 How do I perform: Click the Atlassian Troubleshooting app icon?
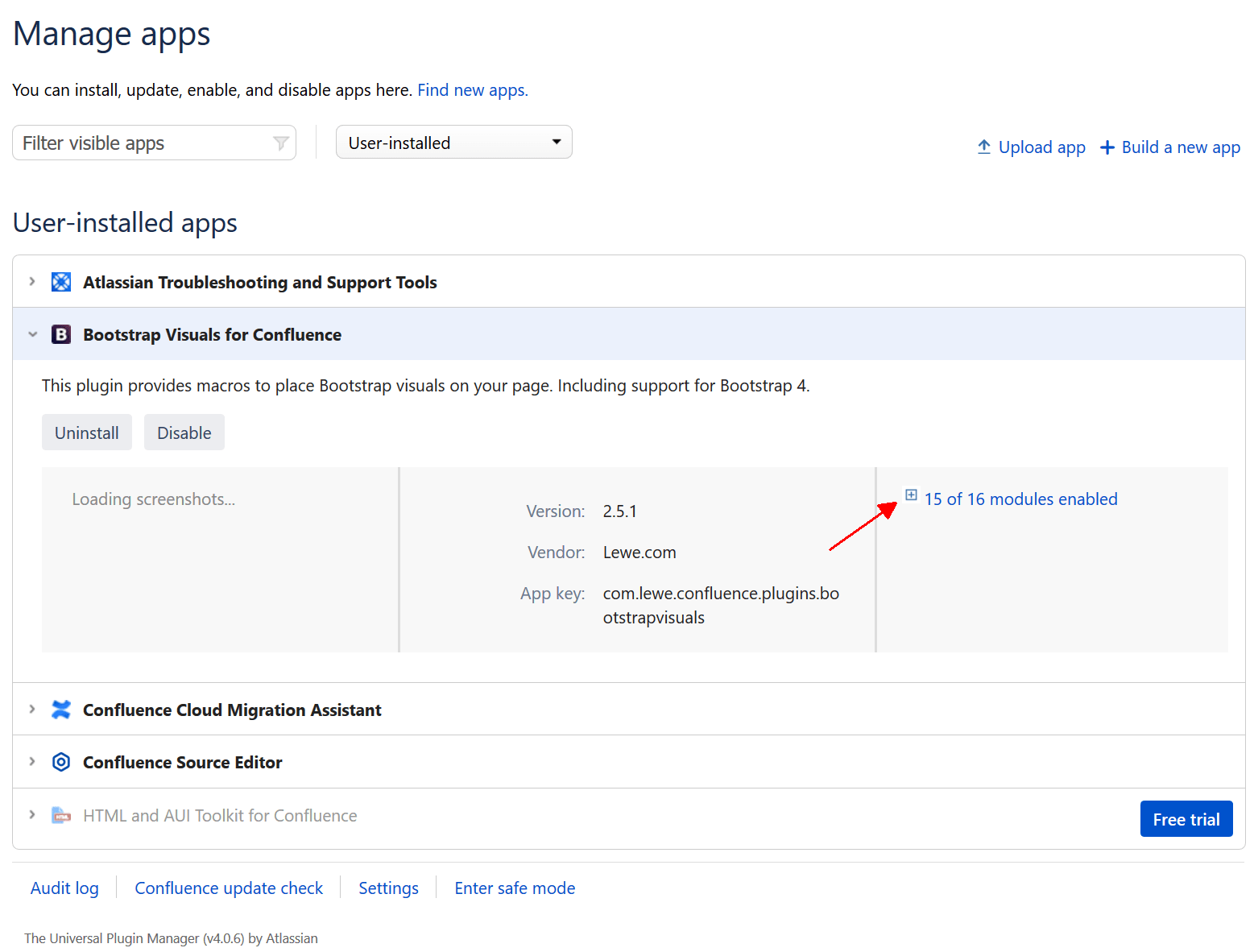[61, 282]
